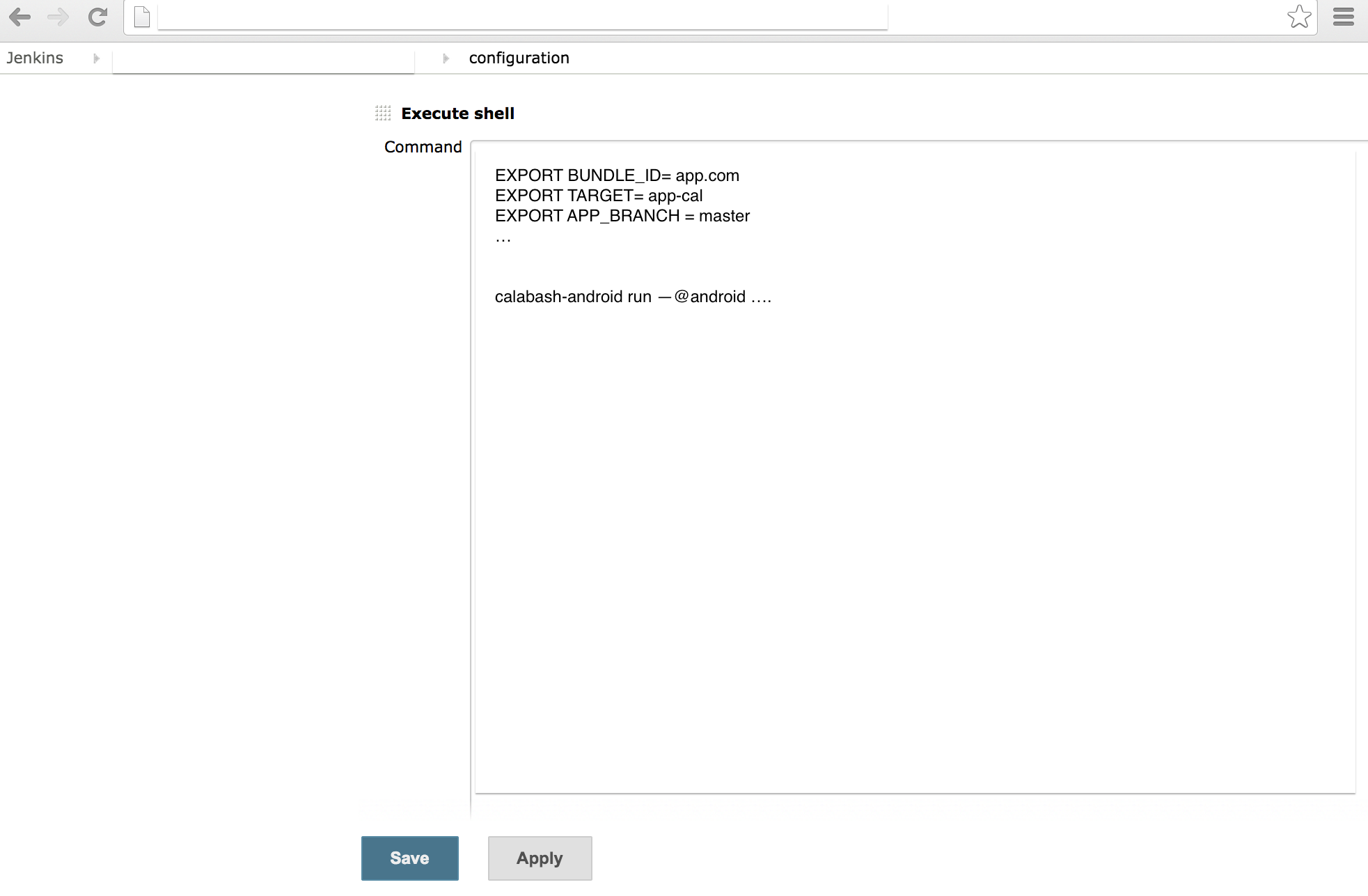The width and height of the screenshot is (1368, 896).
Task: Reload the current page
Action: pos(97,17)
